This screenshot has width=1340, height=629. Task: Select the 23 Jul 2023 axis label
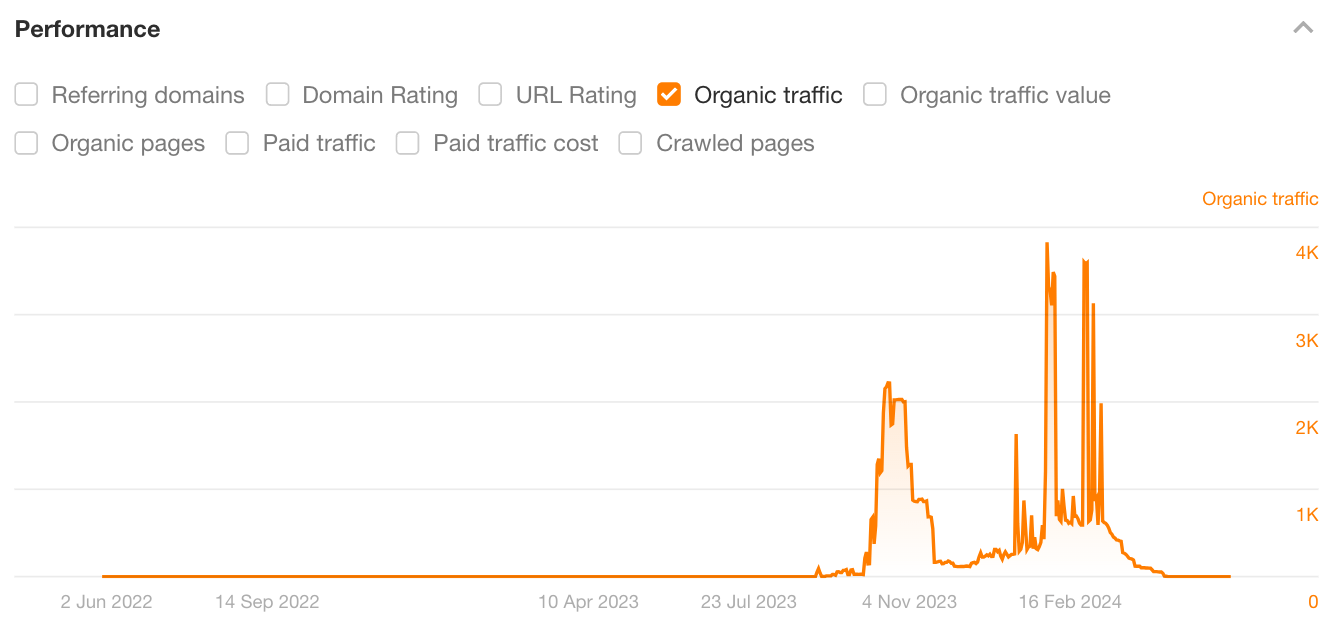click(x=747, y=601)
